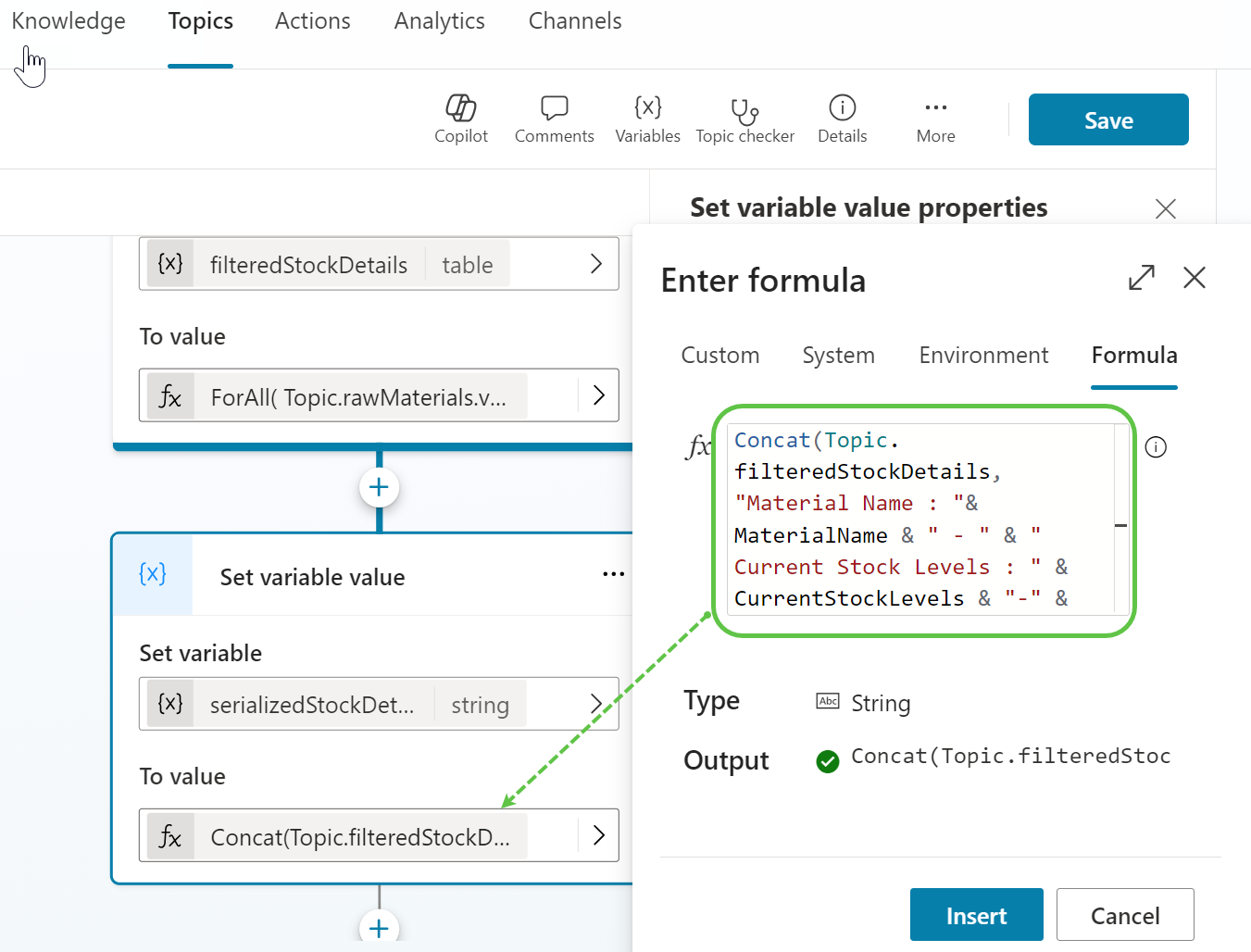Switch to the Analytics tab
The height and width of the screenshot is (952, 1251).
[x=439, y=21]
